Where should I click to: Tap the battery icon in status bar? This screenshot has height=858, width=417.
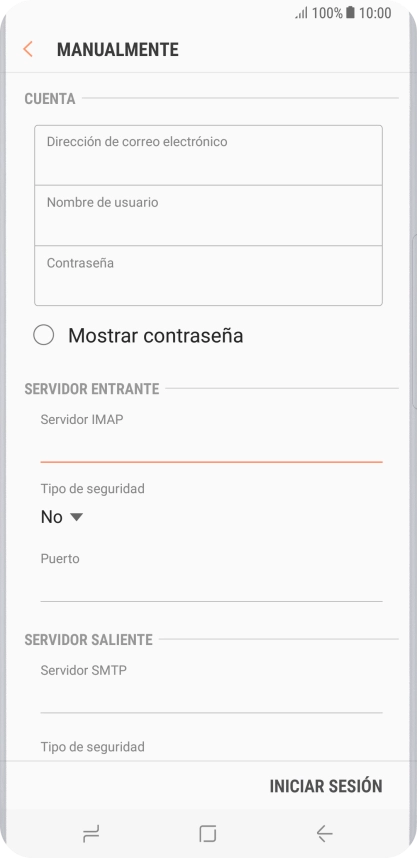[x=350, y=13]
